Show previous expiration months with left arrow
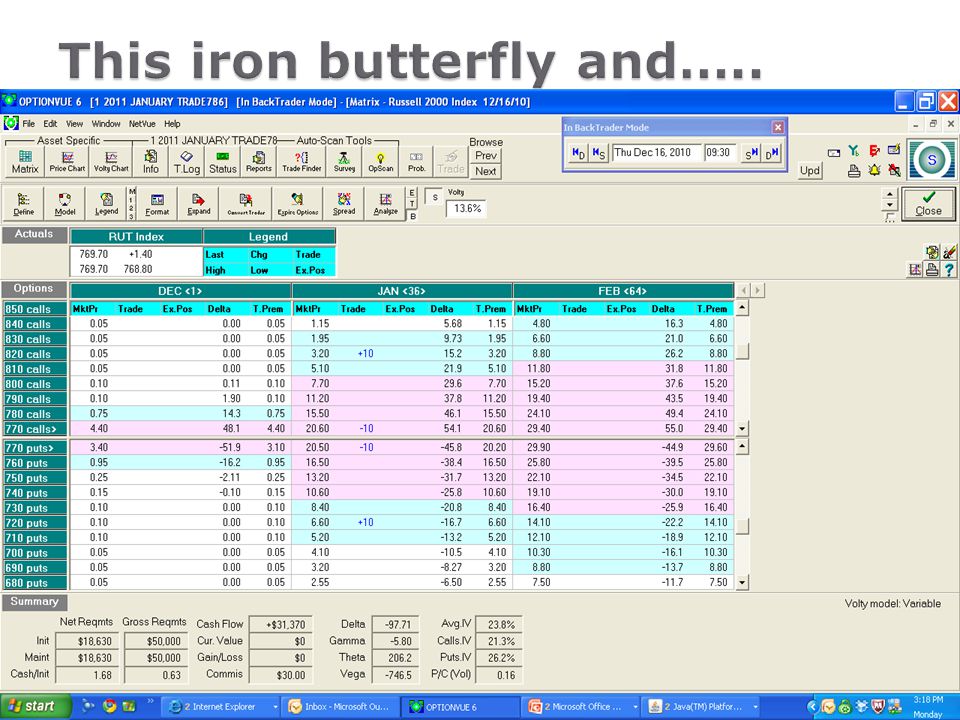 click(743, 290)
